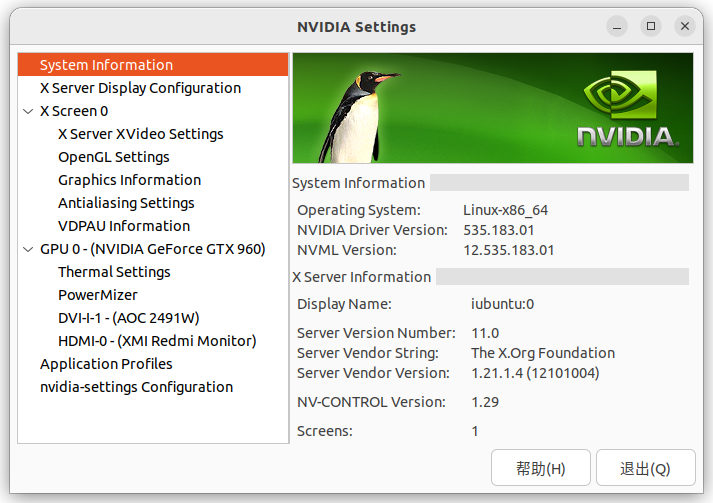Click the display name iubuntu:0
This screenshot has width=713, height=503.
point(502,304)
